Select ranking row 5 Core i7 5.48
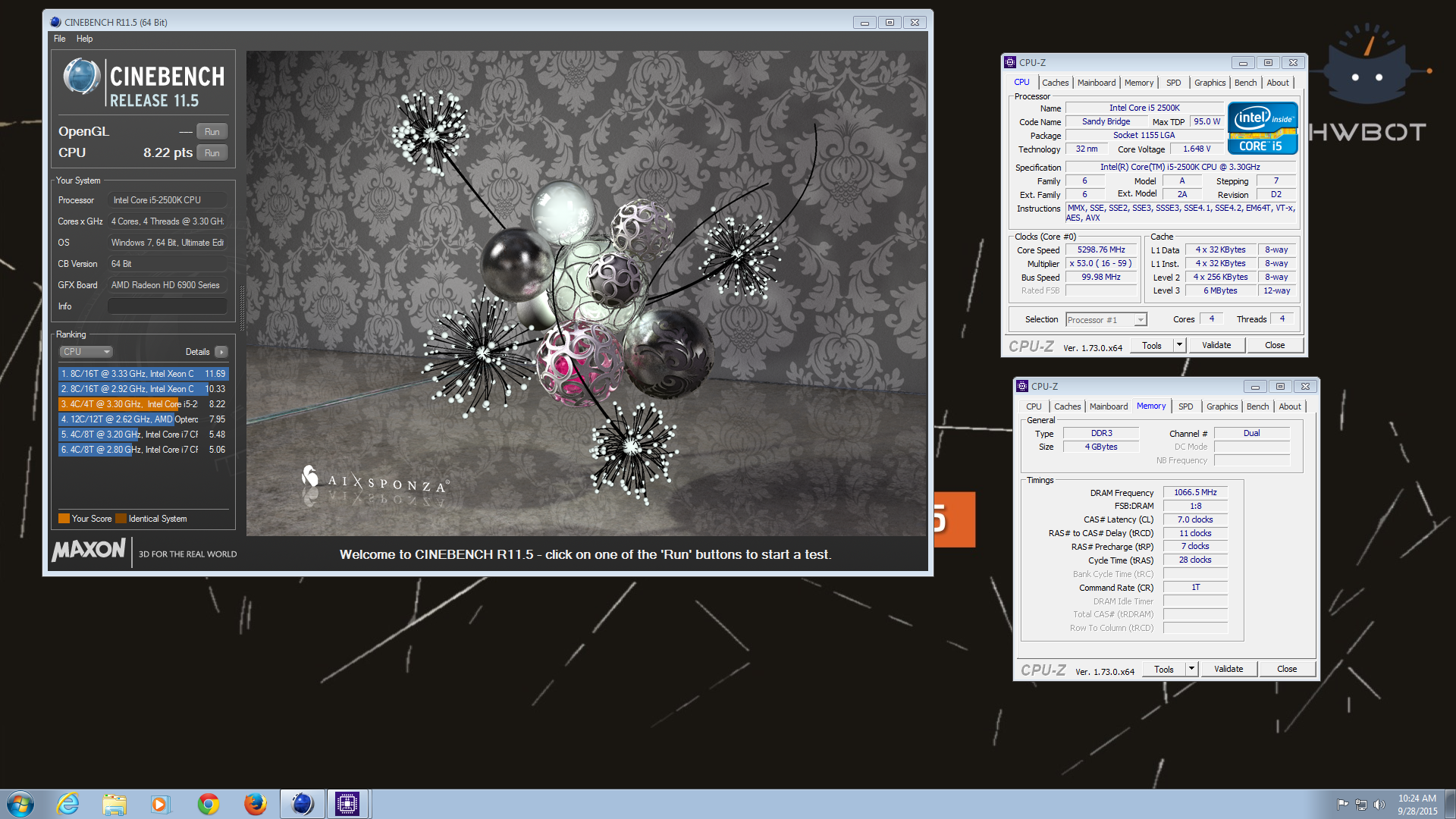 click(x=143, y=435)
